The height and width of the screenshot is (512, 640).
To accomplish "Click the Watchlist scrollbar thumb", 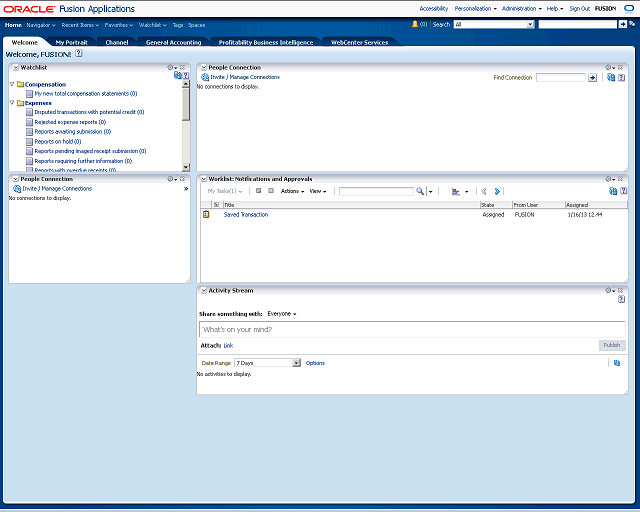I will 186,104.
